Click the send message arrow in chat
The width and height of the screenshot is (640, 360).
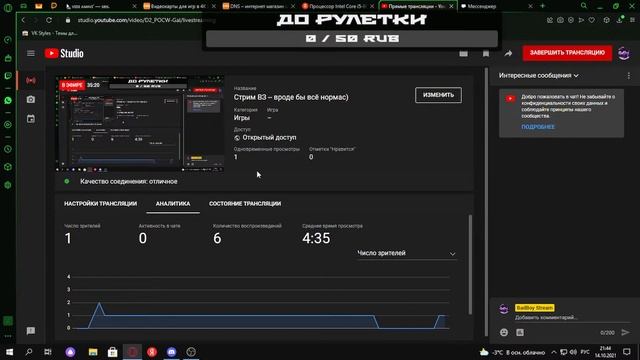pos(625,333)
